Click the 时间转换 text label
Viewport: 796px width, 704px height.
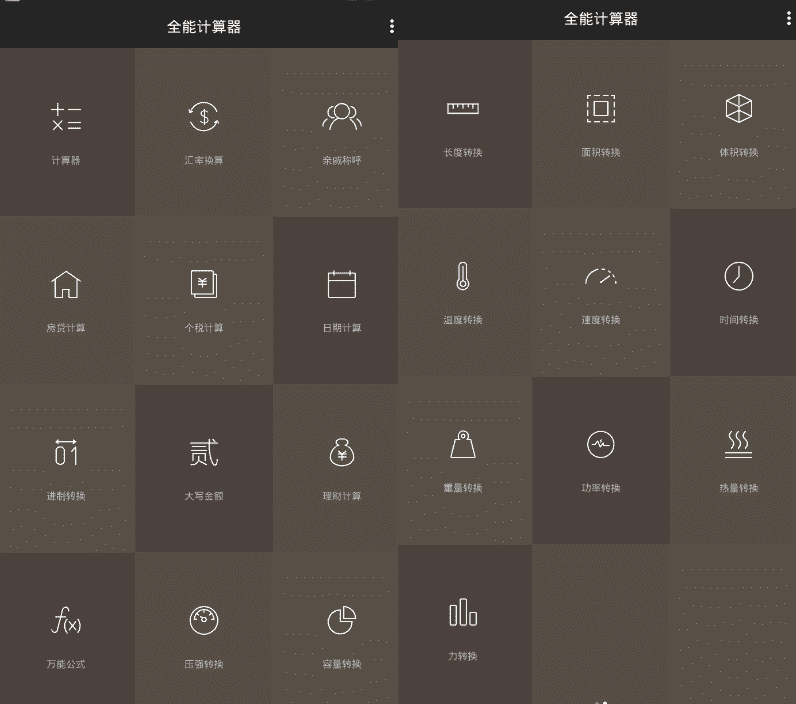click(x=739, y=320)
